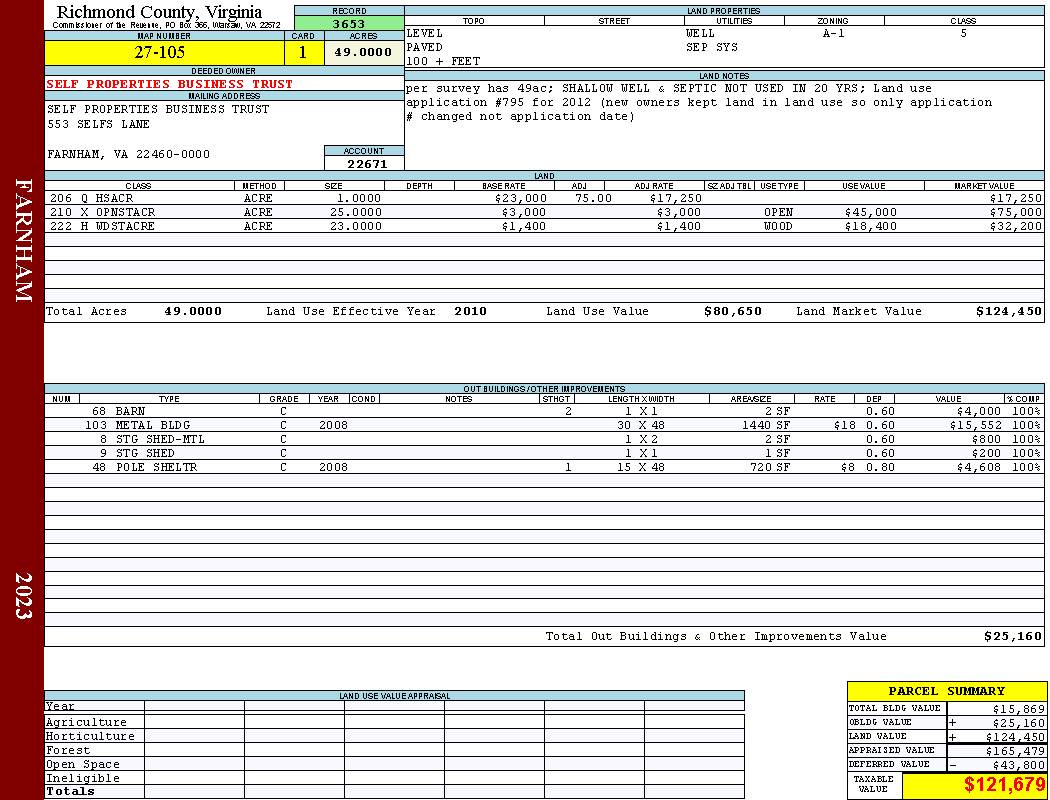Click the card number 1 cell
The width and height of the screenshot is (1050, 800).
click(303, 52)
